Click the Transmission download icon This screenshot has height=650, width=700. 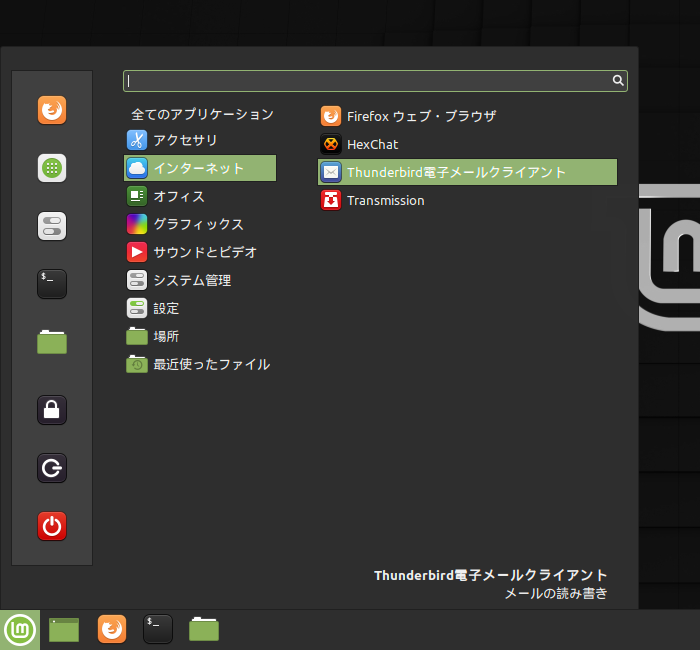click(x=331, y=200)
